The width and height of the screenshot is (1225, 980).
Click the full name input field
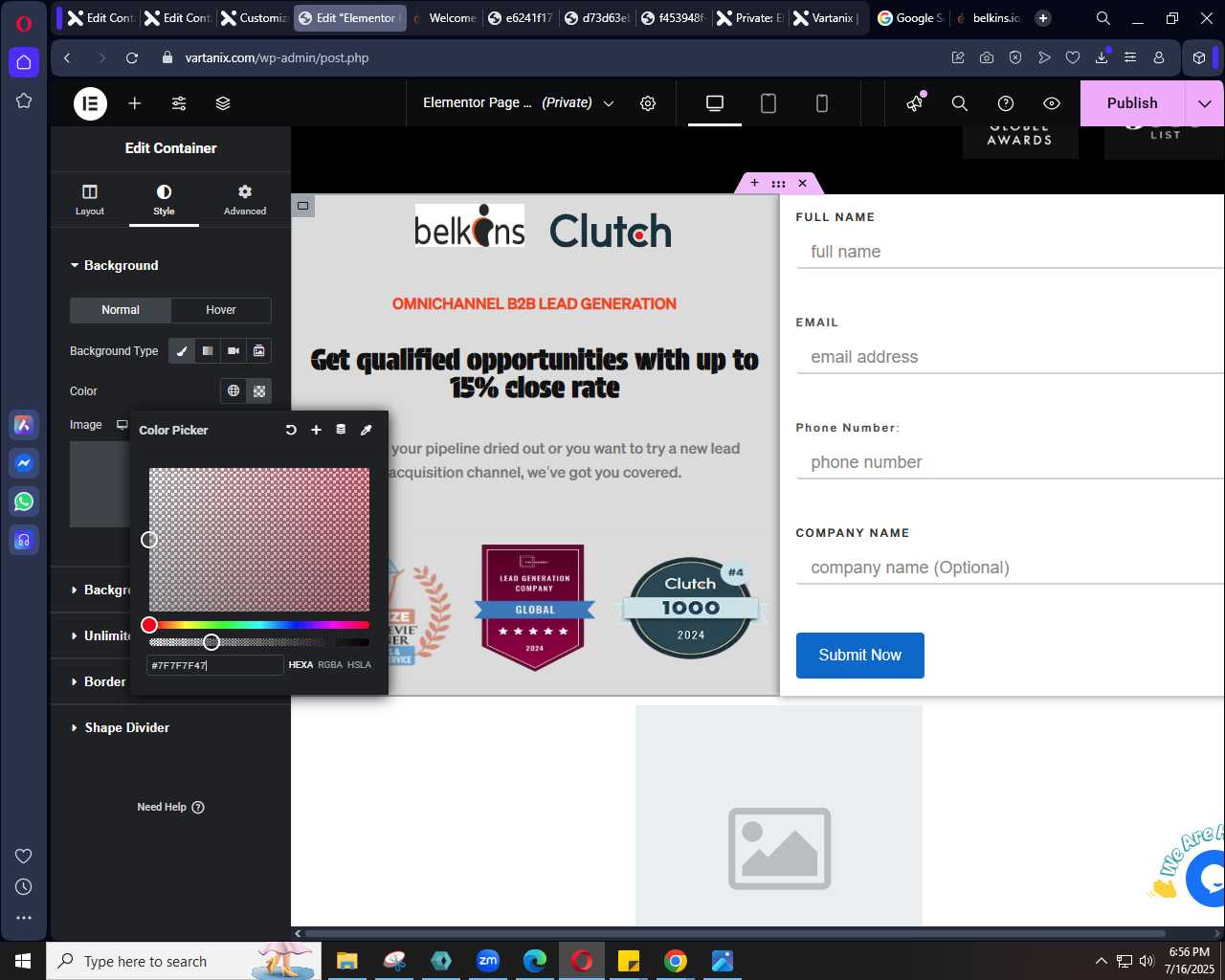coord(1010,252)
